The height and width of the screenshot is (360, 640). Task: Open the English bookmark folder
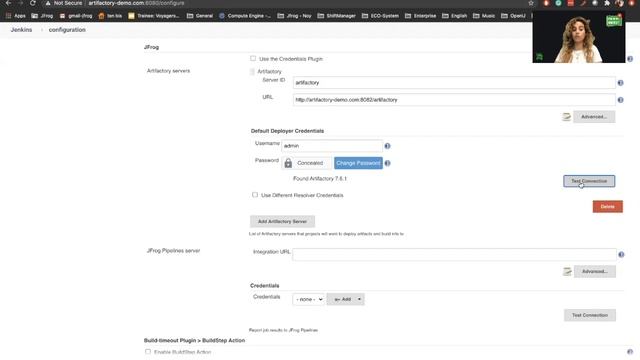pos(455,16)
